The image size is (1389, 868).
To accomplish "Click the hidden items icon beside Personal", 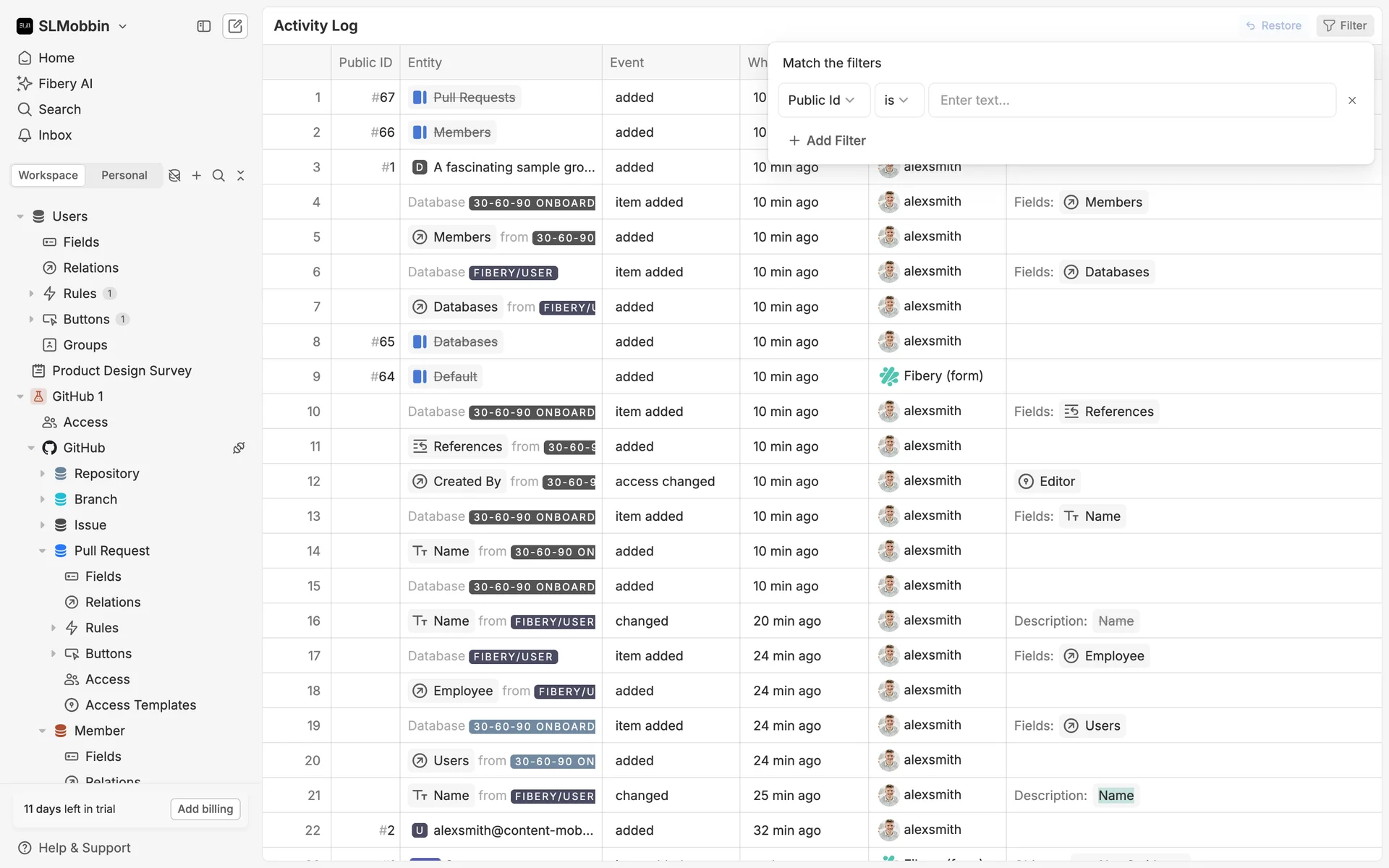I will click(174, 175).
